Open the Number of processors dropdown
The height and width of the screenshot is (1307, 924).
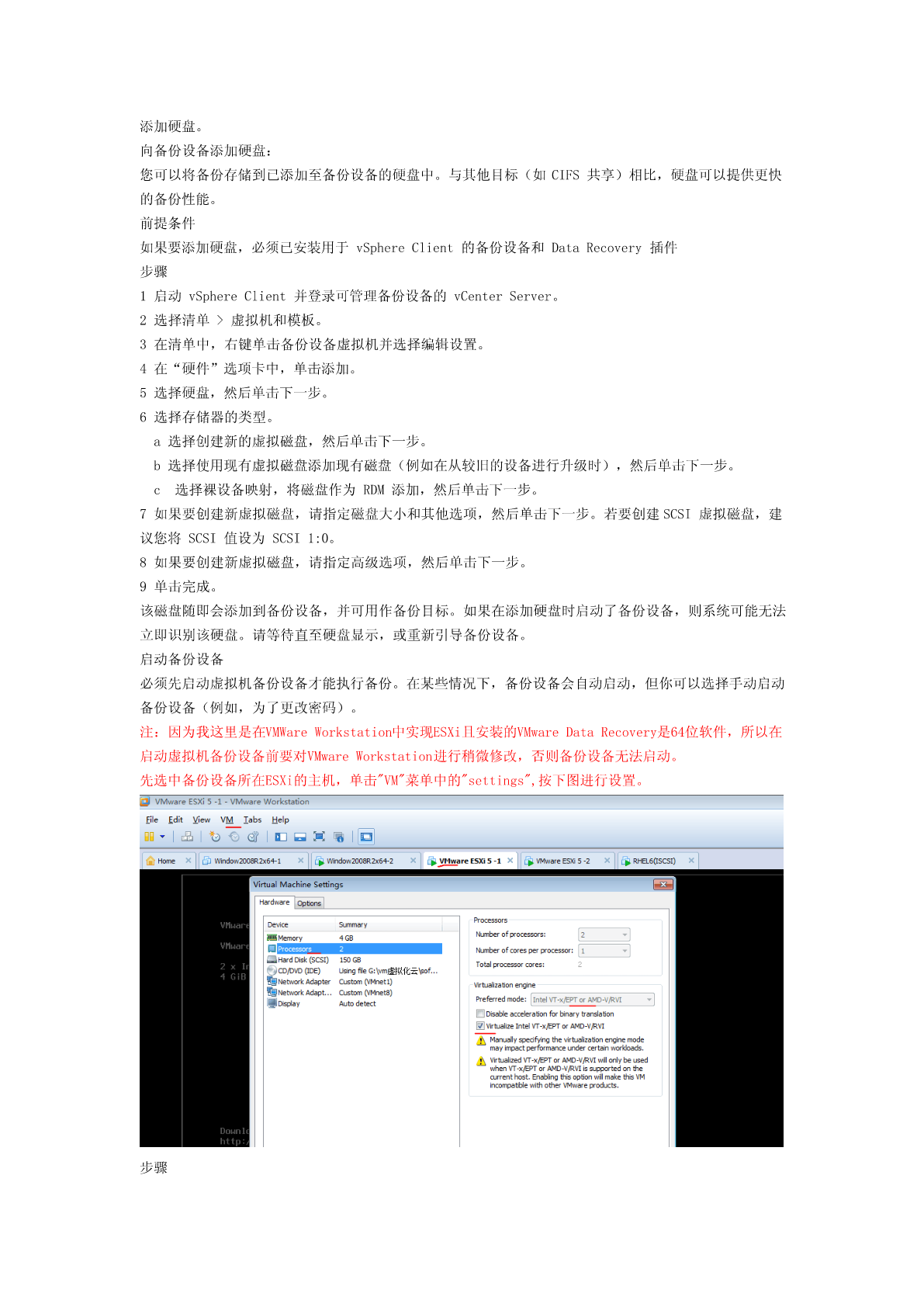point(604,935)
